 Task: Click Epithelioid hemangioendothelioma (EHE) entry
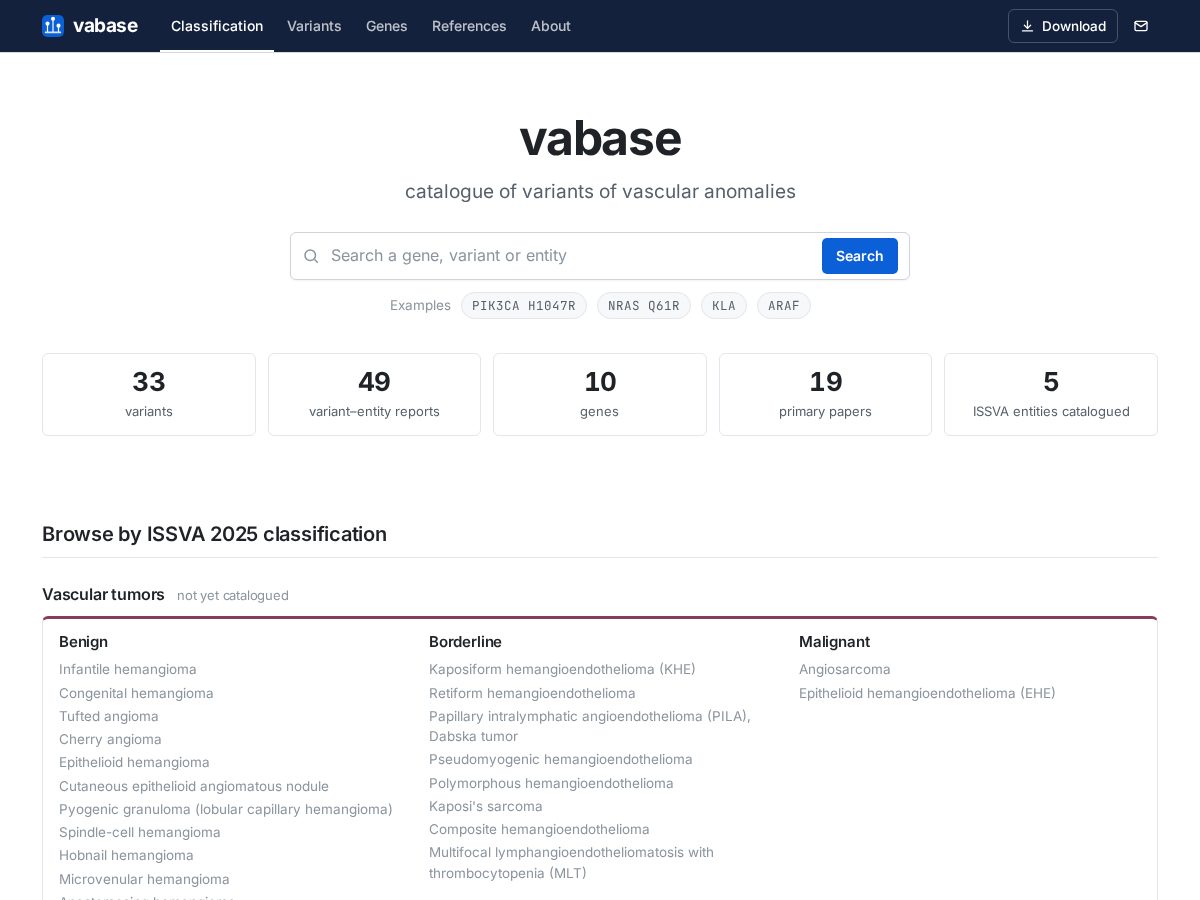point(927,693)
